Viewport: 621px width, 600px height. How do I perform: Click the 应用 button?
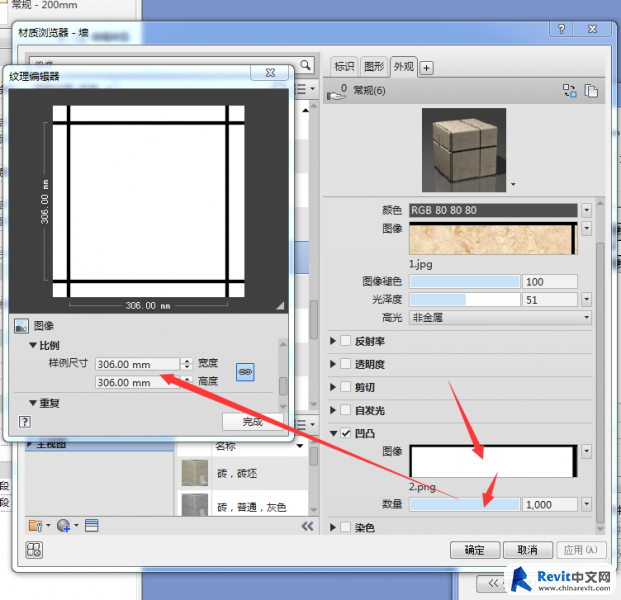click(x=581, y=550)
